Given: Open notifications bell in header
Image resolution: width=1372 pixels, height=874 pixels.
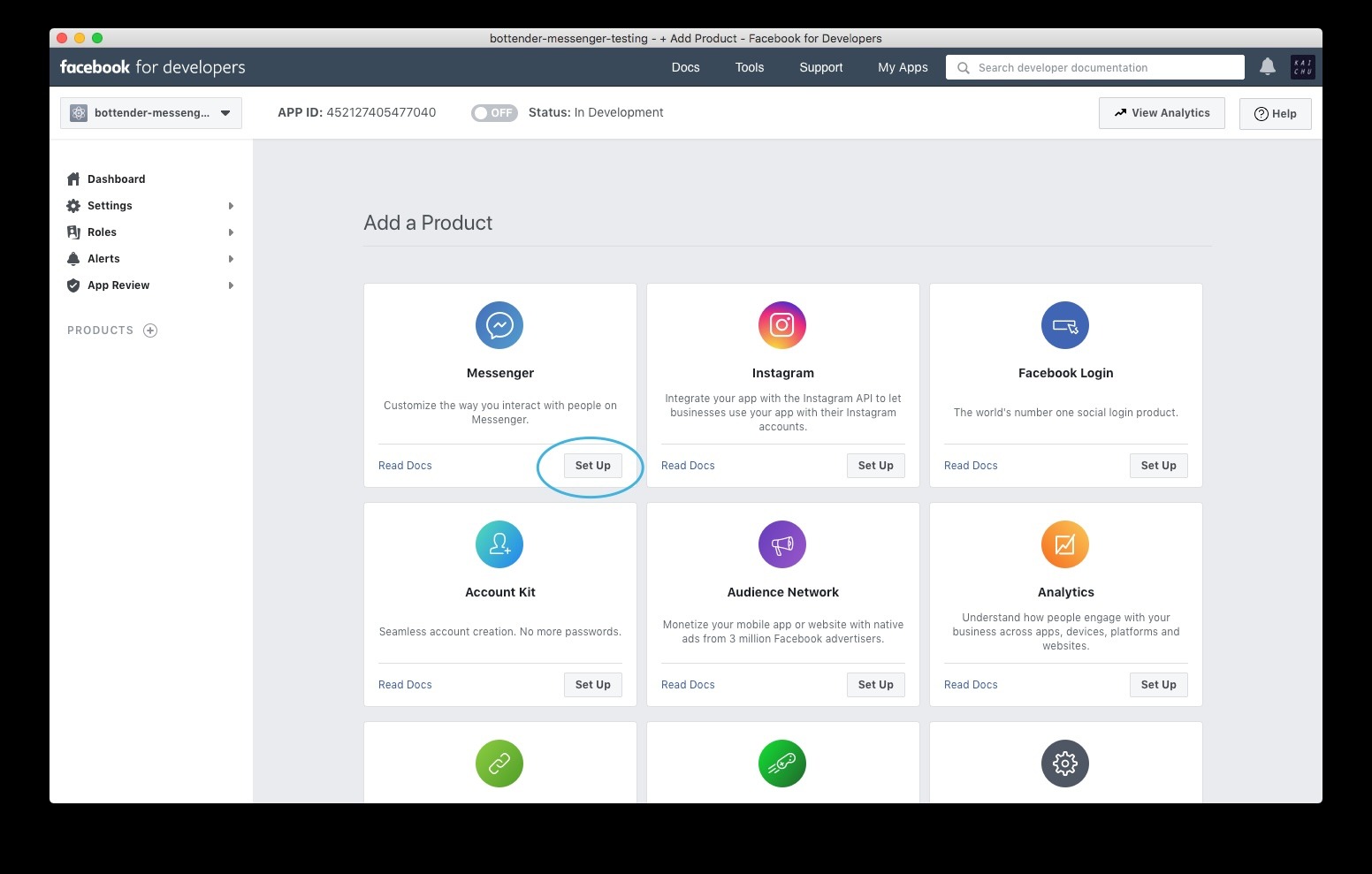Looking at the screenshot, I should tap(1268, 67).
